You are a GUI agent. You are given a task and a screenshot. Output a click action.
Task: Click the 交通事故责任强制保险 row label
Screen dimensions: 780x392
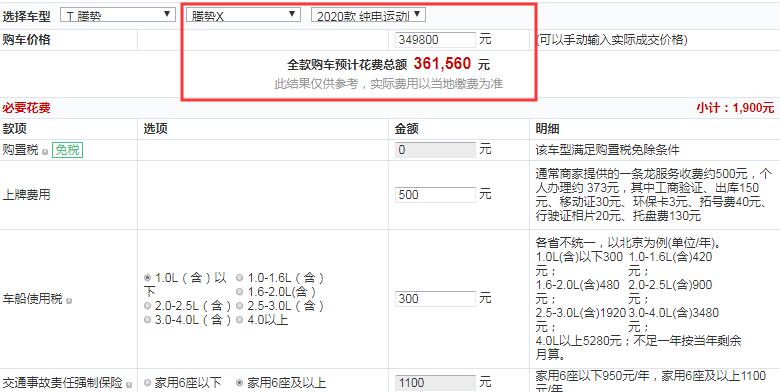[62, 383]
